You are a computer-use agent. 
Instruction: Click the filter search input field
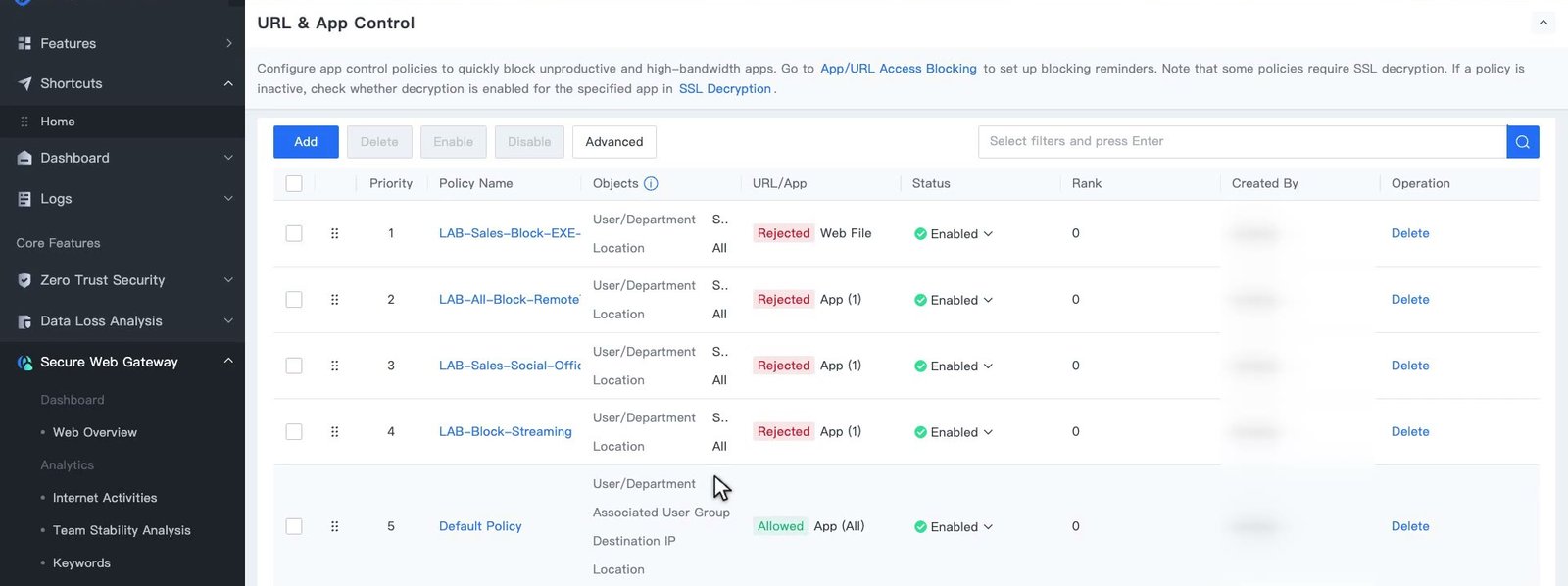[x=1242, y=142]
